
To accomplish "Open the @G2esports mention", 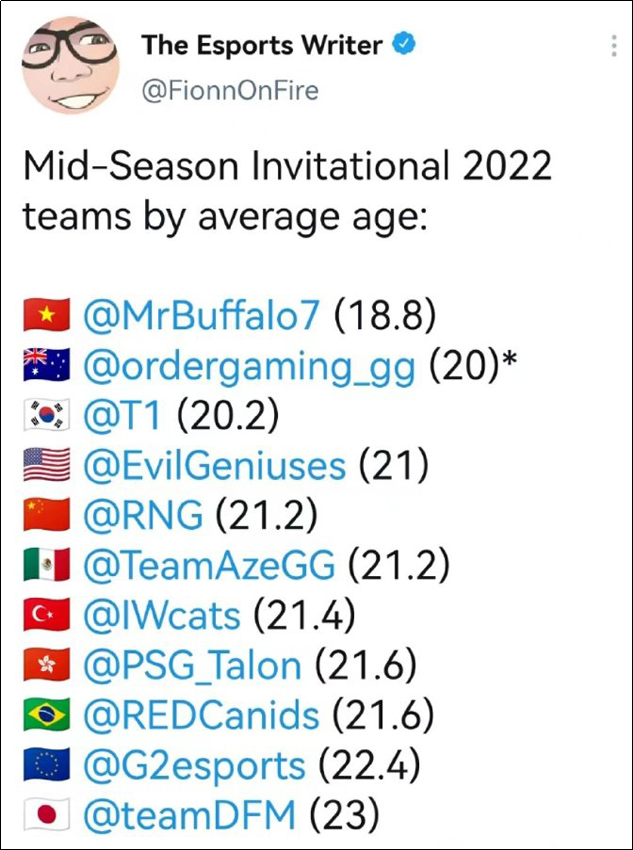I will click(194, 767).
